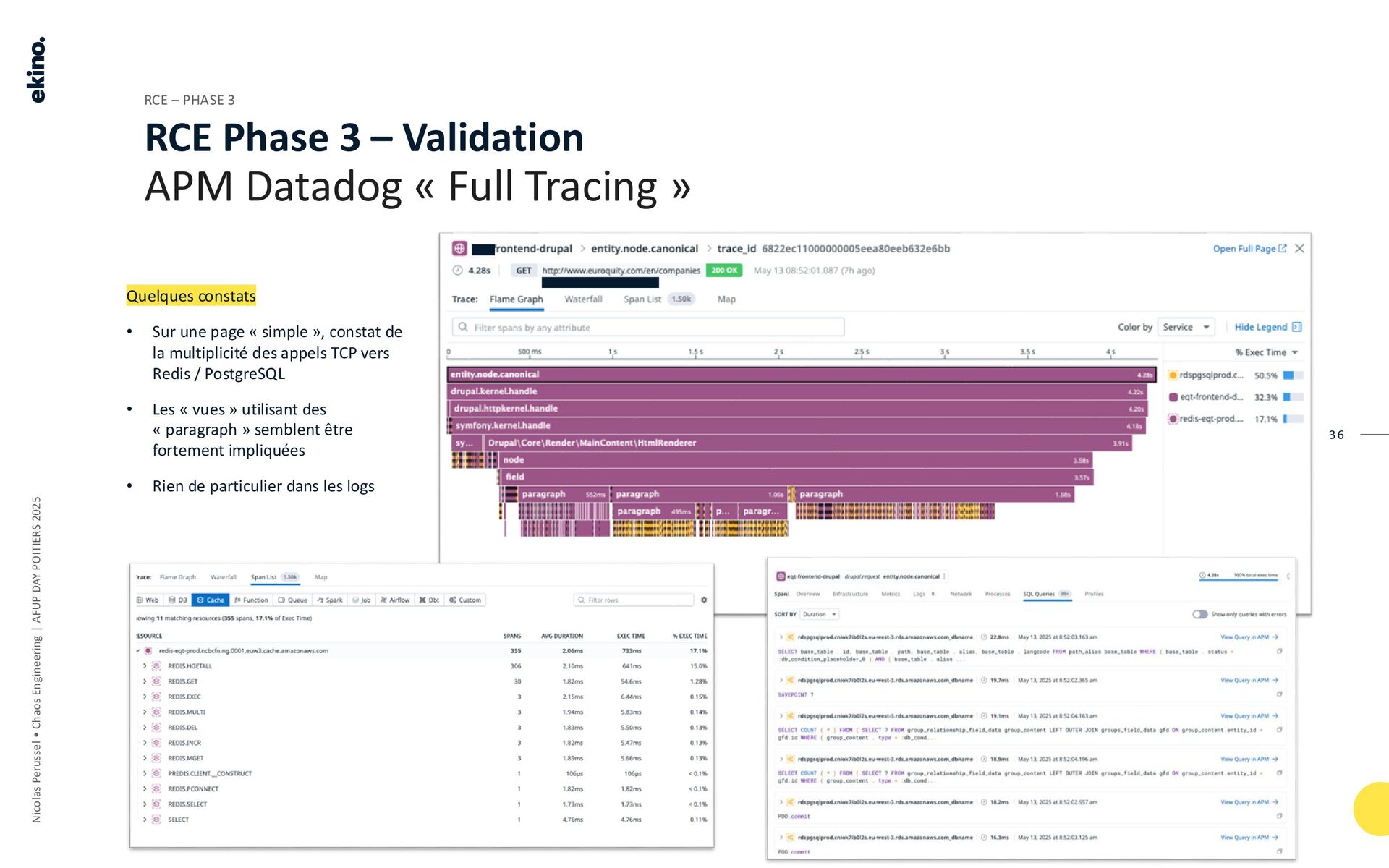The height and width of the screenshot is (868, 1389).
Task: Expand the REDIS.HGETALL row
Action: click(145, 665)
